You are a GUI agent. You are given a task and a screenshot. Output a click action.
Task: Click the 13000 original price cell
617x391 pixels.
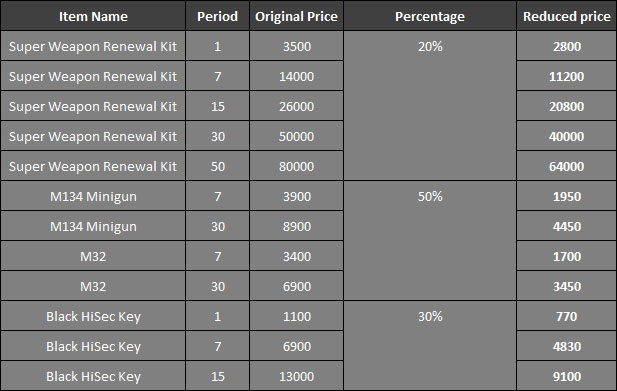296,376
